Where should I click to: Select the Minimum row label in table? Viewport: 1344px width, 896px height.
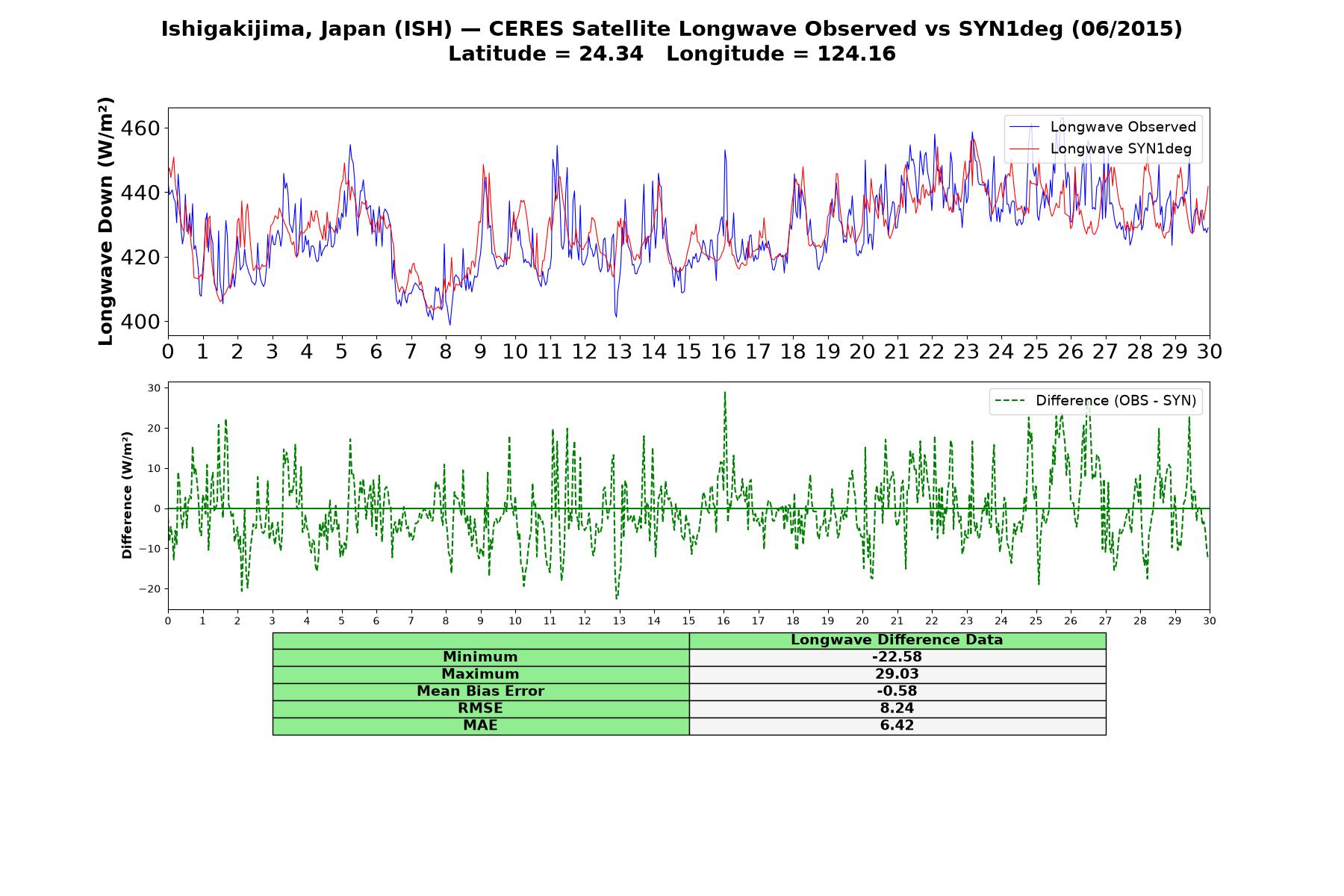coord(480,657)
